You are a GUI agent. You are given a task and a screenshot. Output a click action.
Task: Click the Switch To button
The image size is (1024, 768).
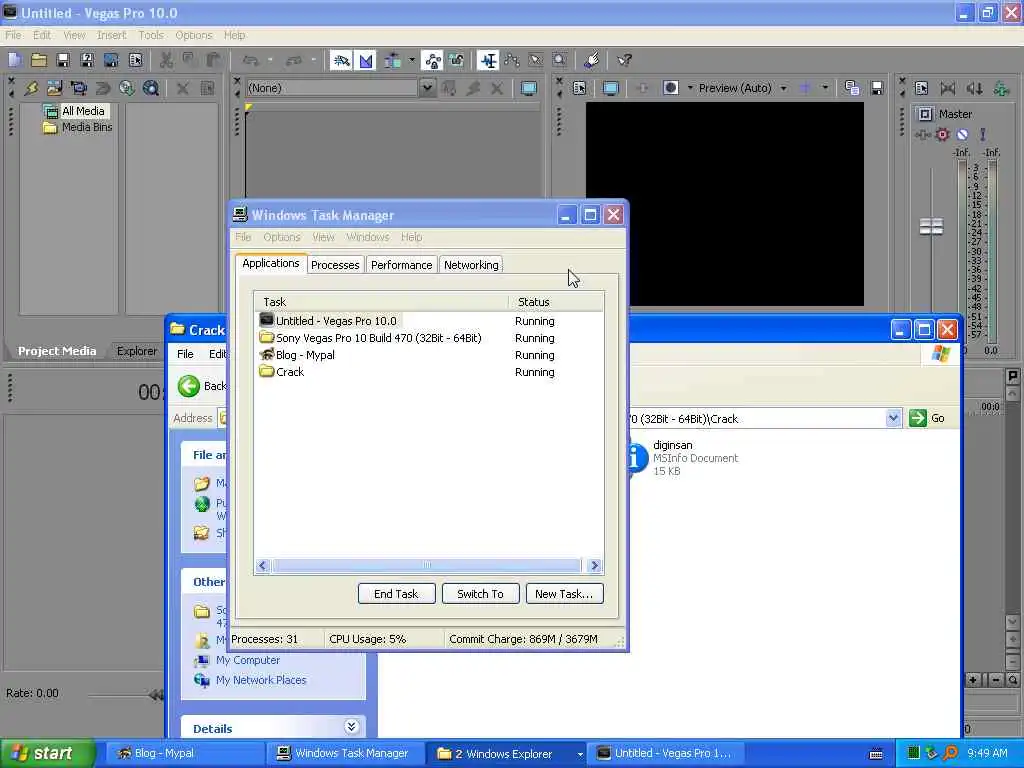click(x=480, y=594)
